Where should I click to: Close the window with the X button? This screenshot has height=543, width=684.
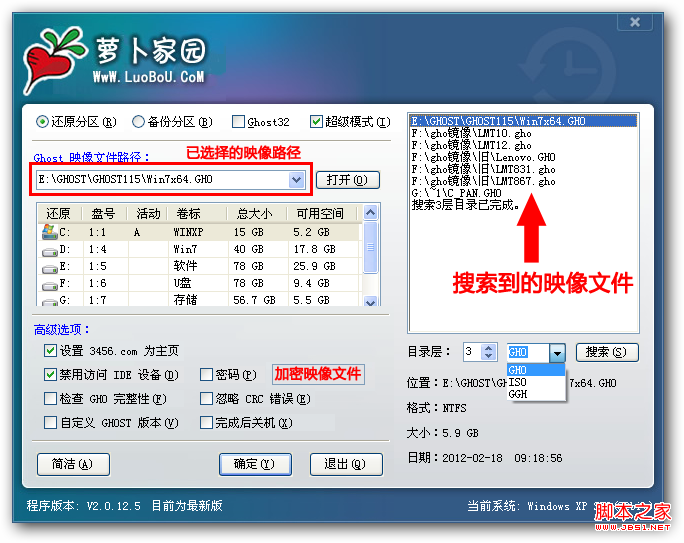tap(635, 22)
